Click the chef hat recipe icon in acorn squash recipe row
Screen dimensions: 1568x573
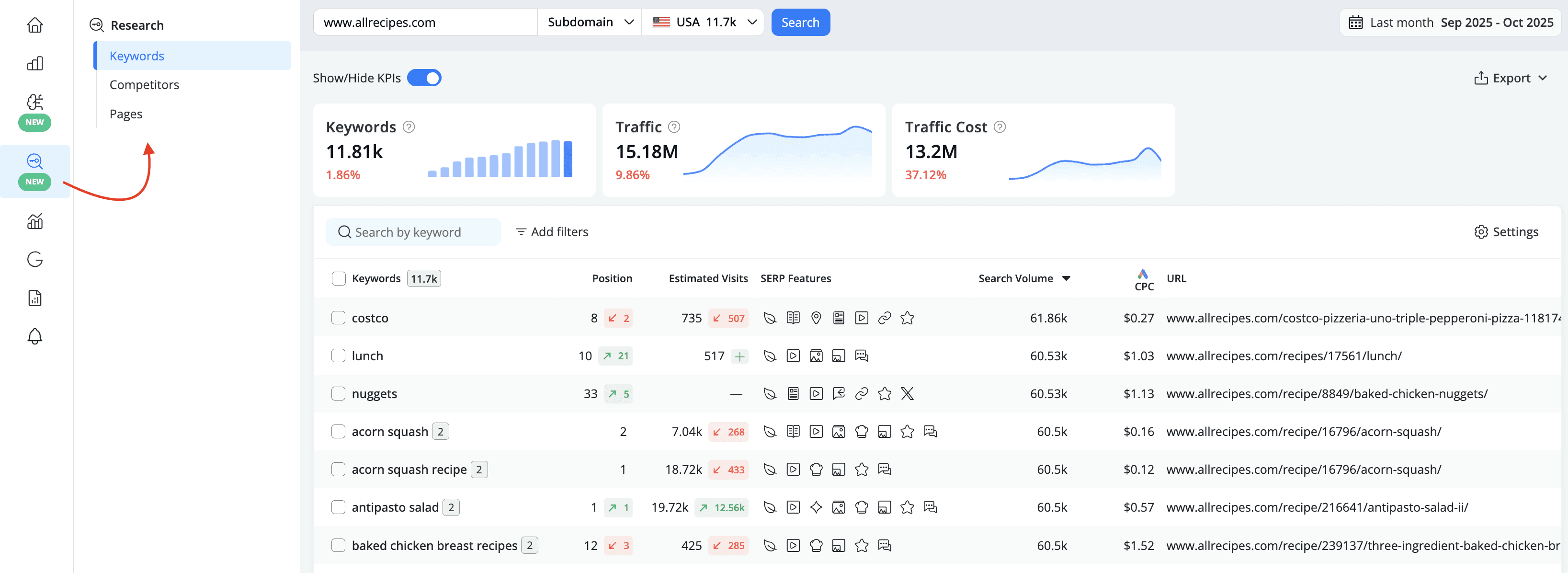pyautogui.click(x=816, y=470)
